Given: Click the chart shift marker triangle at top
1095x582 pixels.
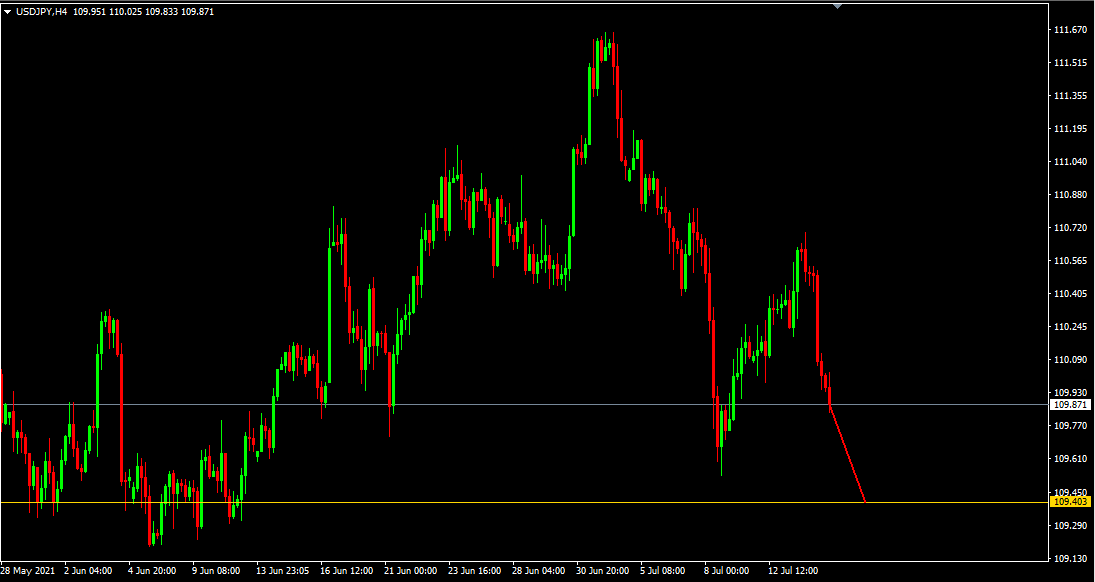Looking at the screenshot, I should pyautogui.click(x=838, y=6).
